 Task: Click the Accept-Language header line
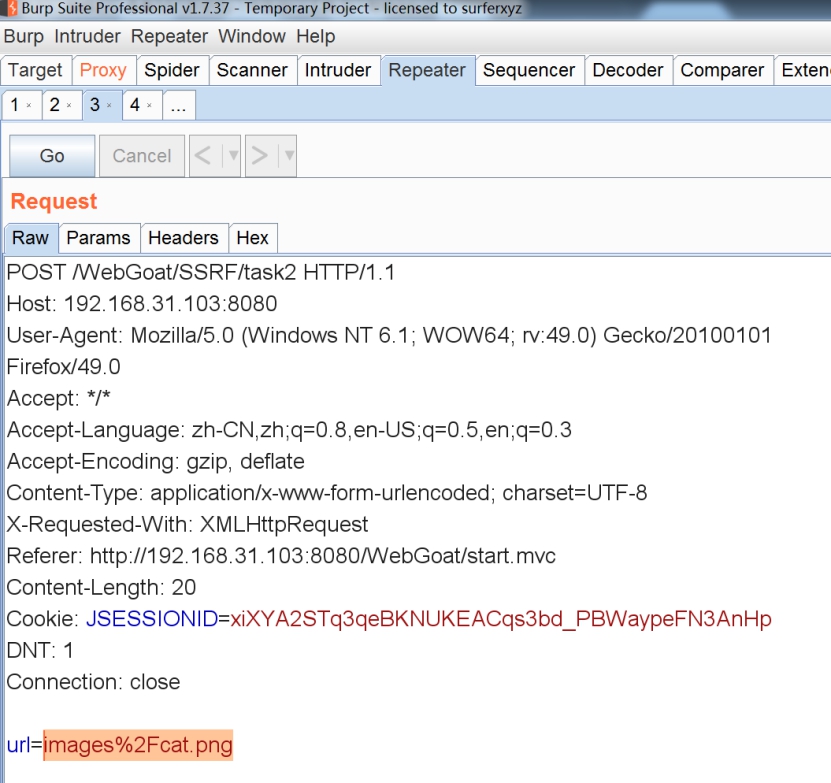coord(289,430)
